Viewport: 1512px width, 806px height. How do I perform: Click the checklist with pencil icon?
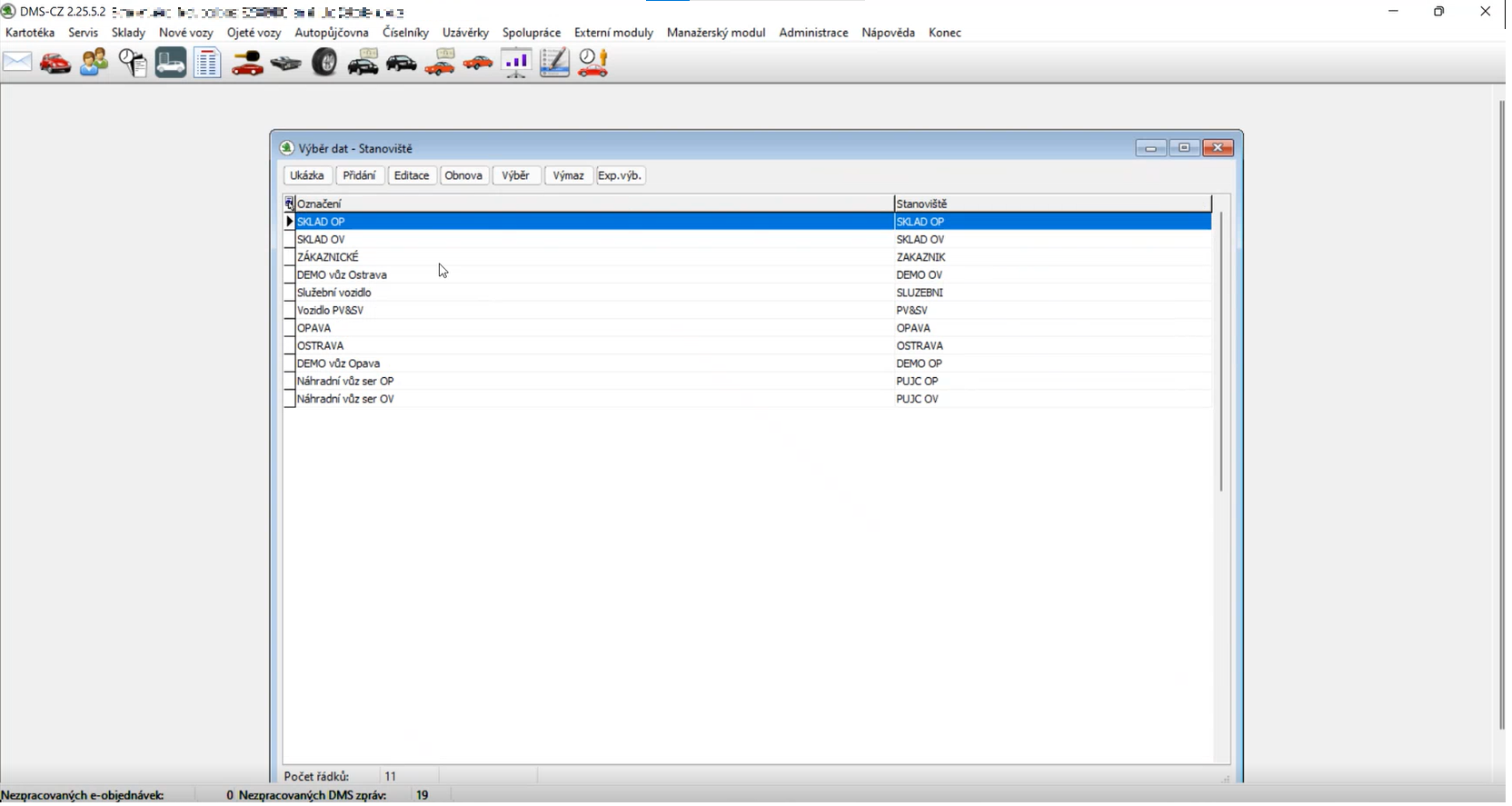(x=554, y=63)
